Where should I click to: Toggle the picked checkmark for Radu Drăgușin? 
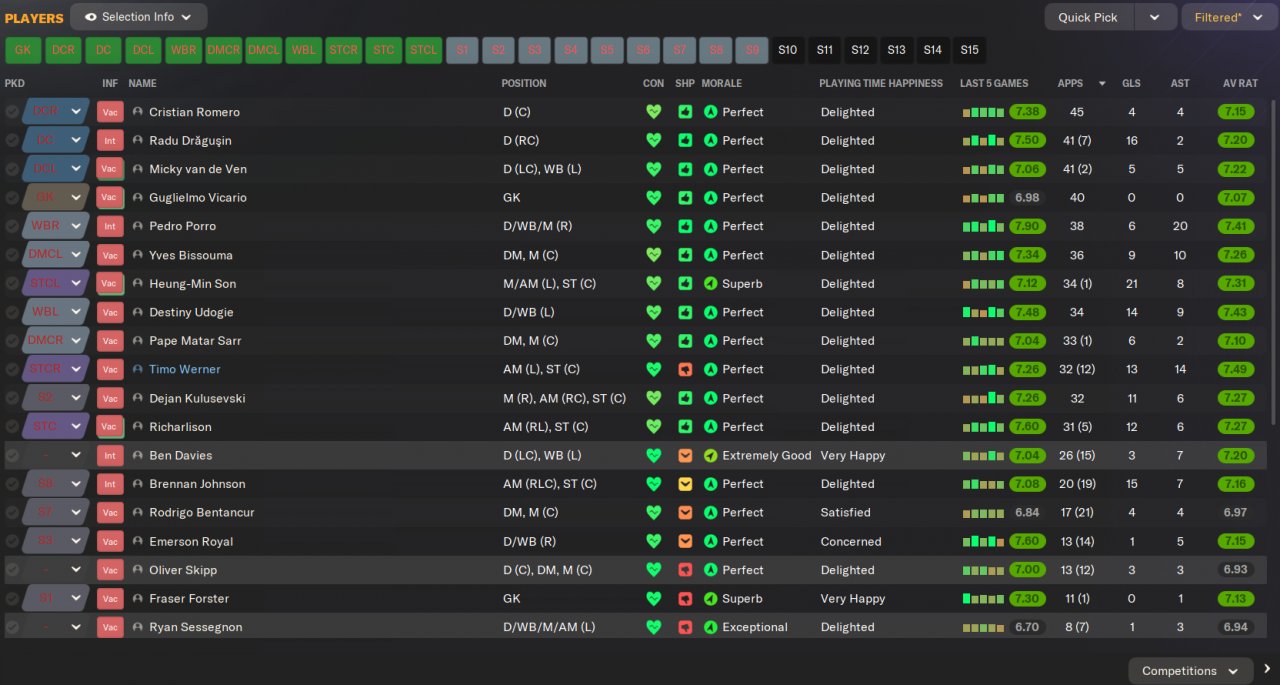pyautogui.click(x=12, y=141)
